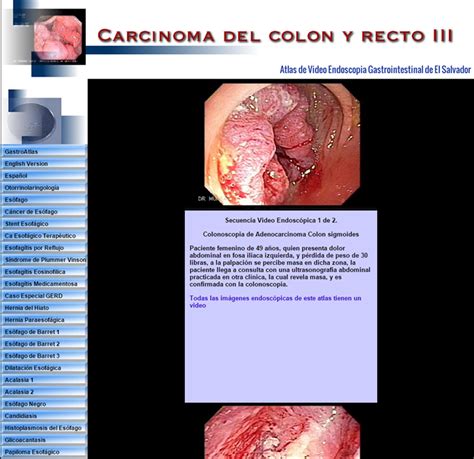Open Síndrome de Plummer Vinson
This screenshot has width=474, height=459.
[x=44, y=259]
